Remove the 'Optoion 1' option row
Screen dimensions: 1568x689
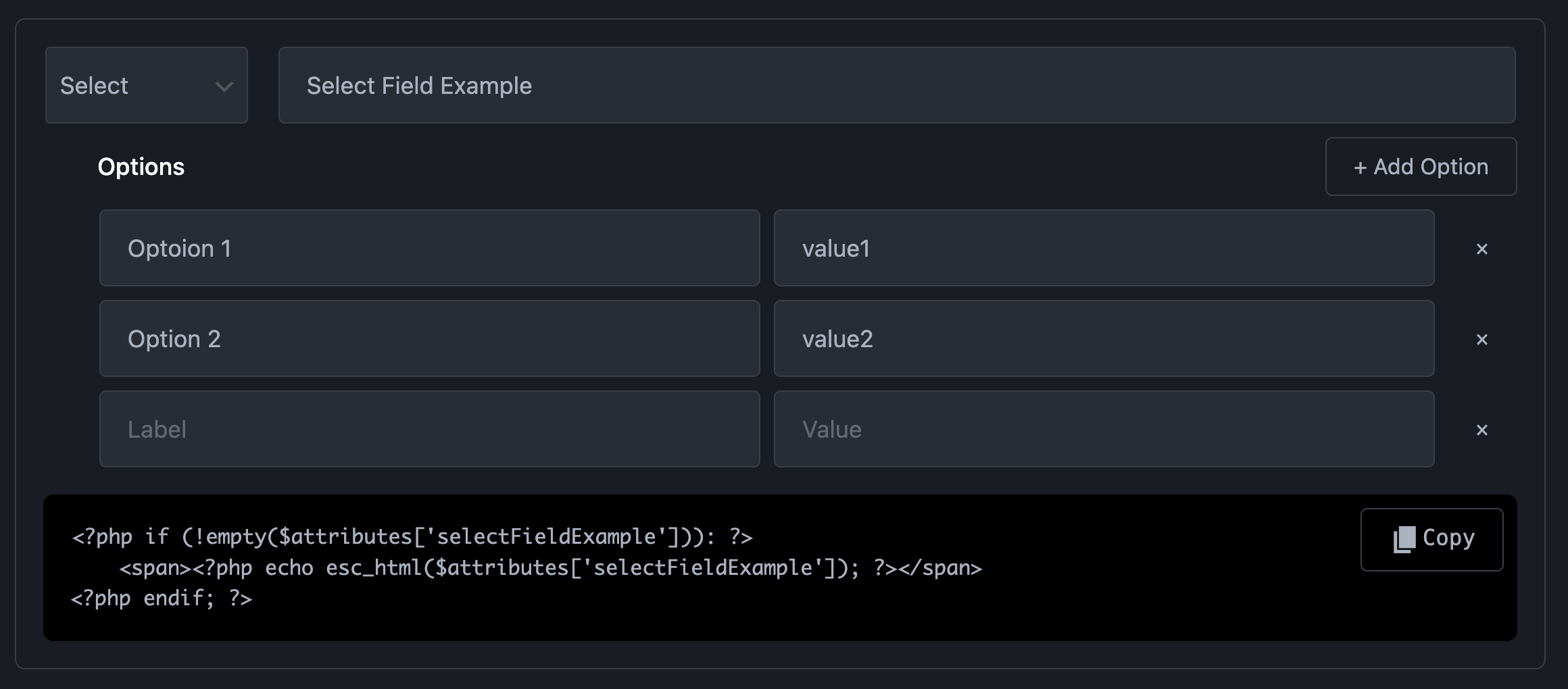1481,249
